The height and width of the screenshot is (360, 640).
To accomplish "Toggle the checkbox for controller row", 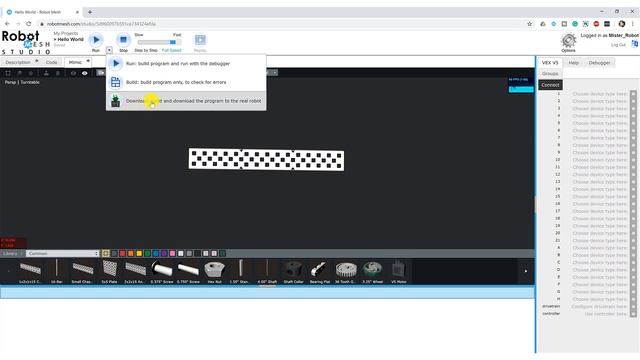I will tap(633, 314).
